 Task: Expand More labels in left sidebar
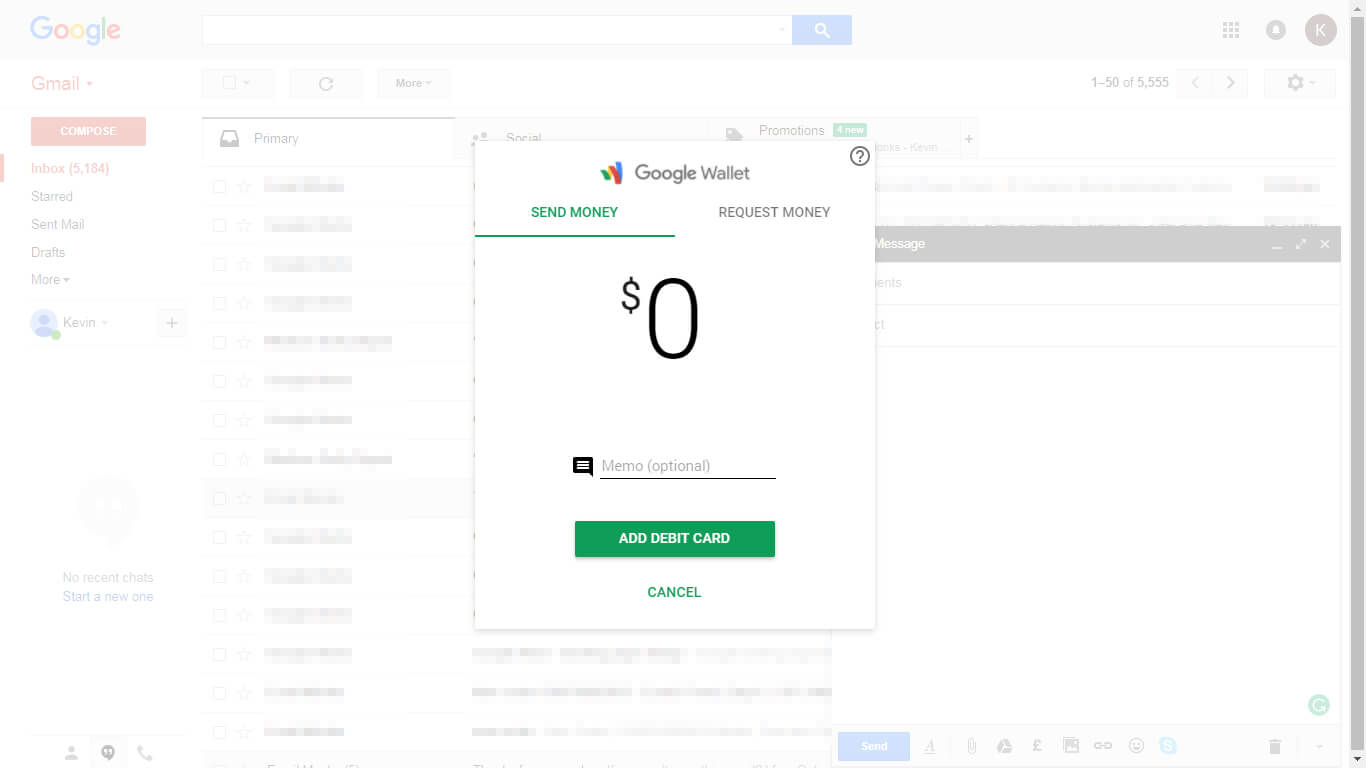[50, 280]
